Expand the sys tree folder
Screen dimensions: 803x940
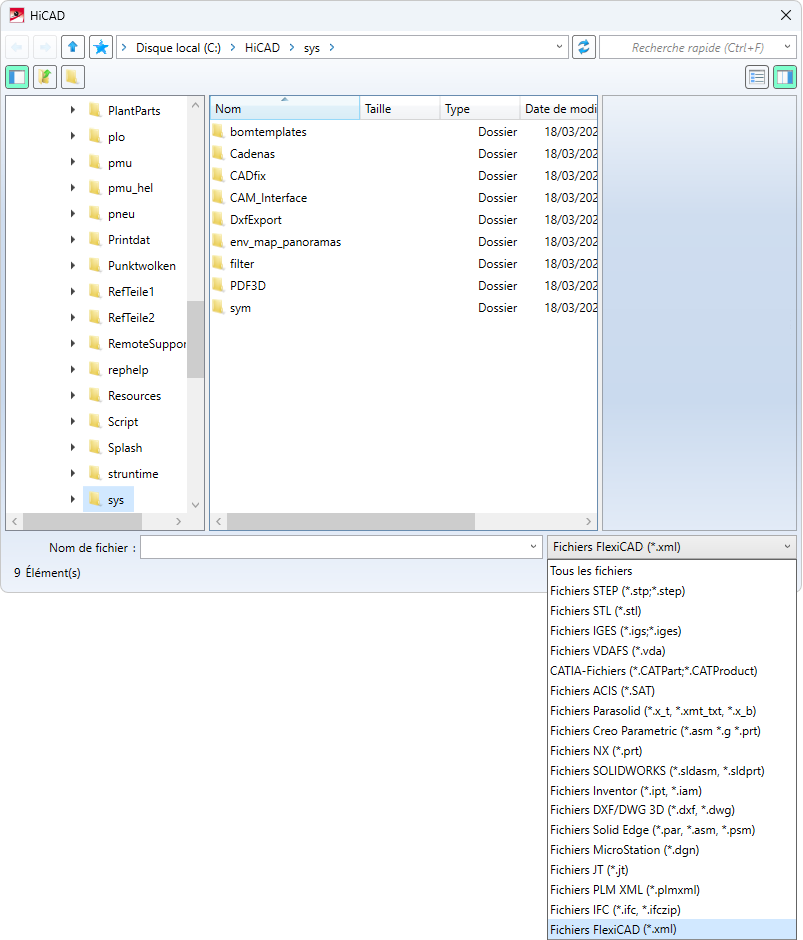point(73,499)
